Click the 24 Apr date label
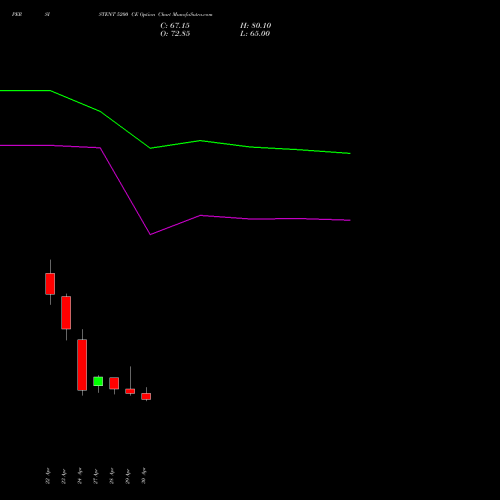Screen dimensions: 500x500 tap(80, 476)
